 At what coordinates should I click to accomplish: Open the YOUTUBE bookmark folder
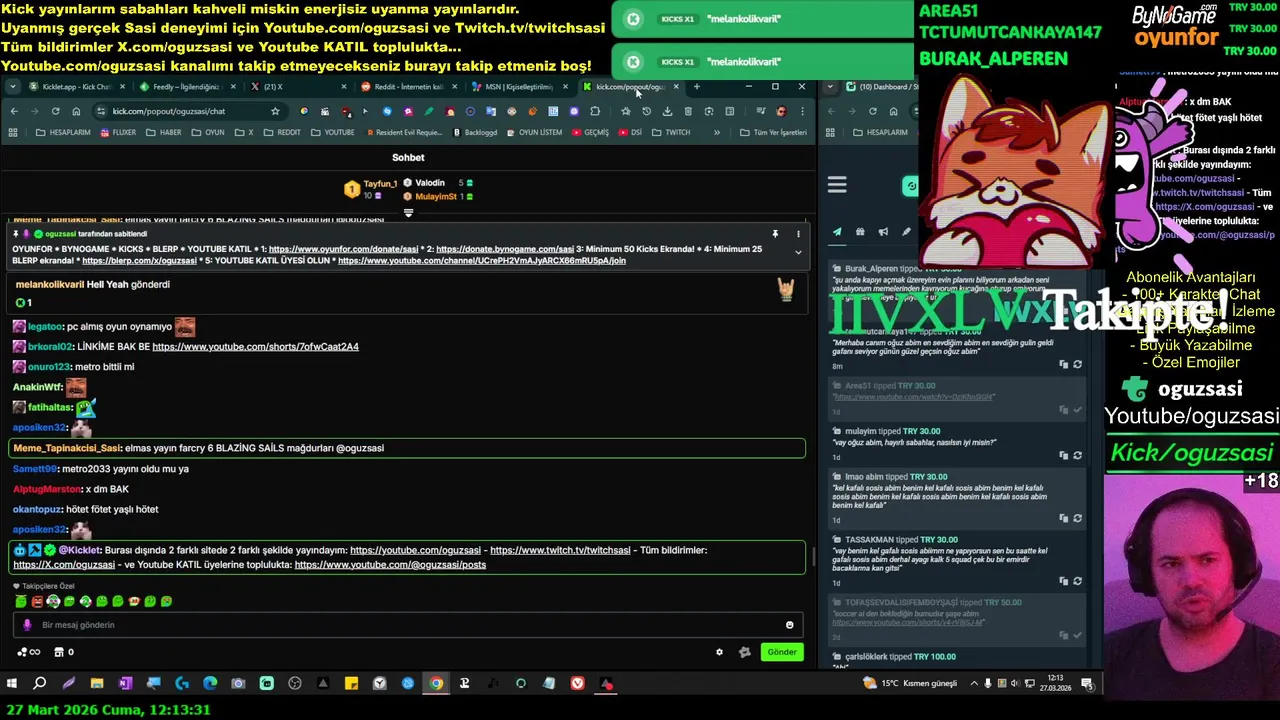coord(333,132)
